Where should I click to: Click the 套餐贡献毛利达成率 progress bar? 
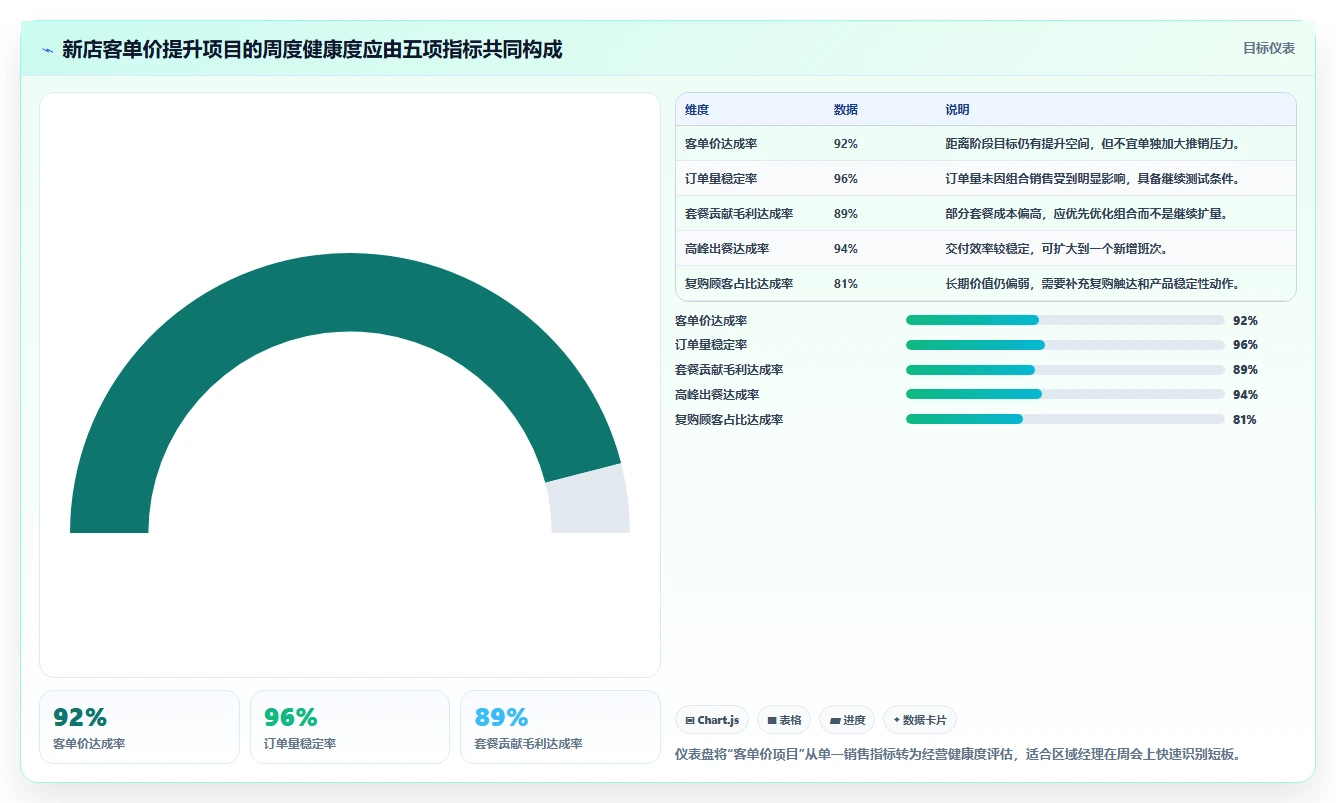click(x=1065, y=370)
